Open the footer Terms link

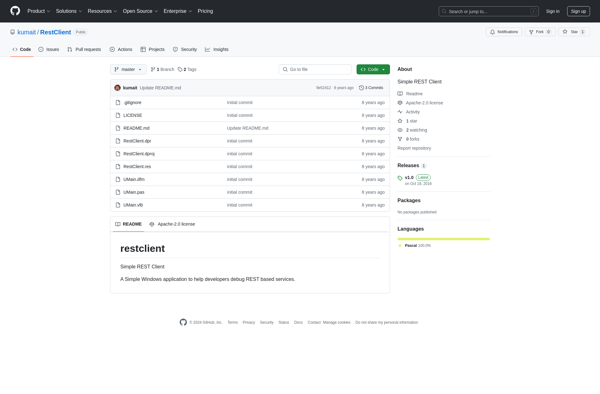[x=233, y=322]
